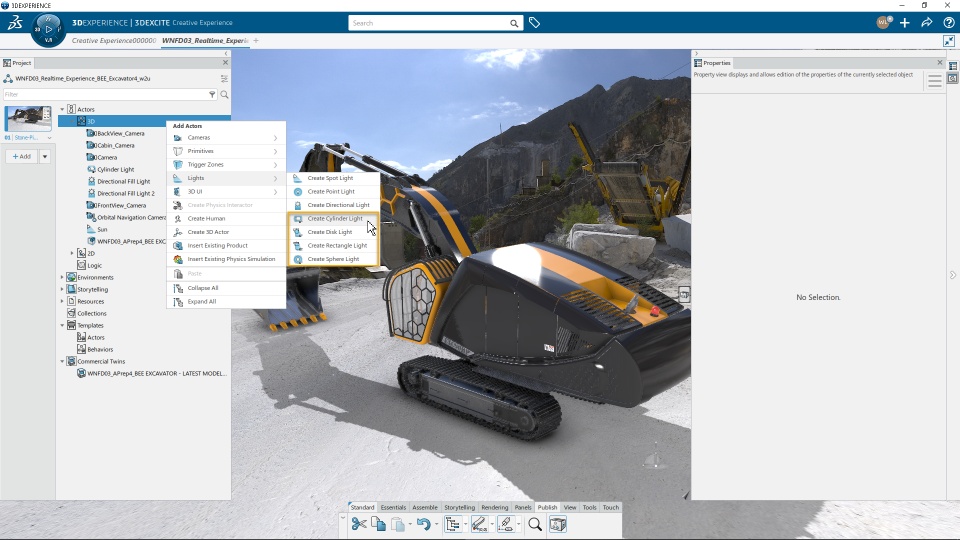
Task: Choose Create Human from context menu
Action: click(226, 219)
